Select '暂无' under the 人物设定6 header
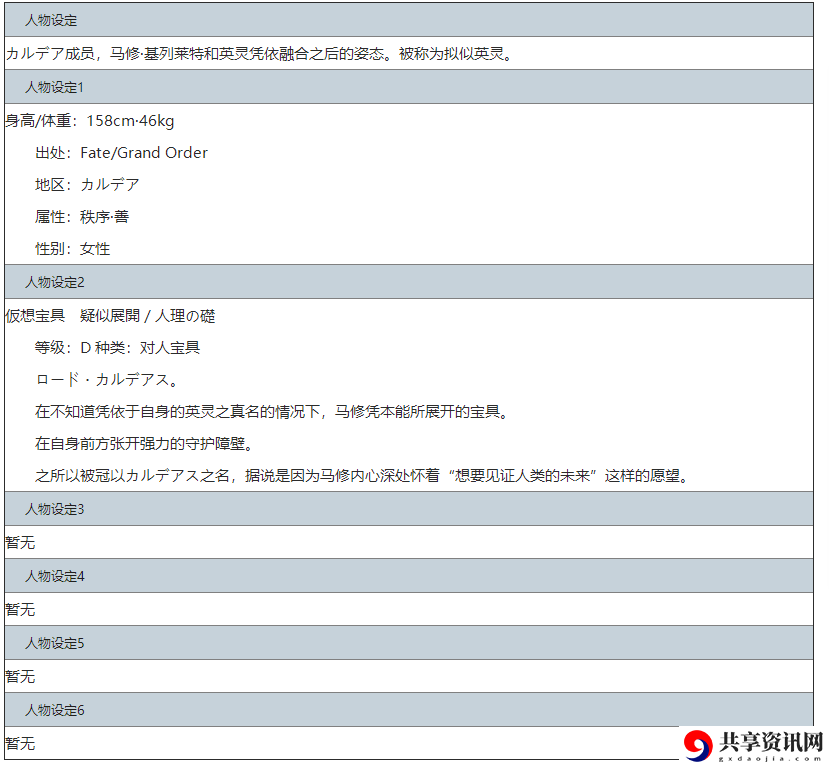This screenshot has width=829, height=765. (x=20, y=743)
